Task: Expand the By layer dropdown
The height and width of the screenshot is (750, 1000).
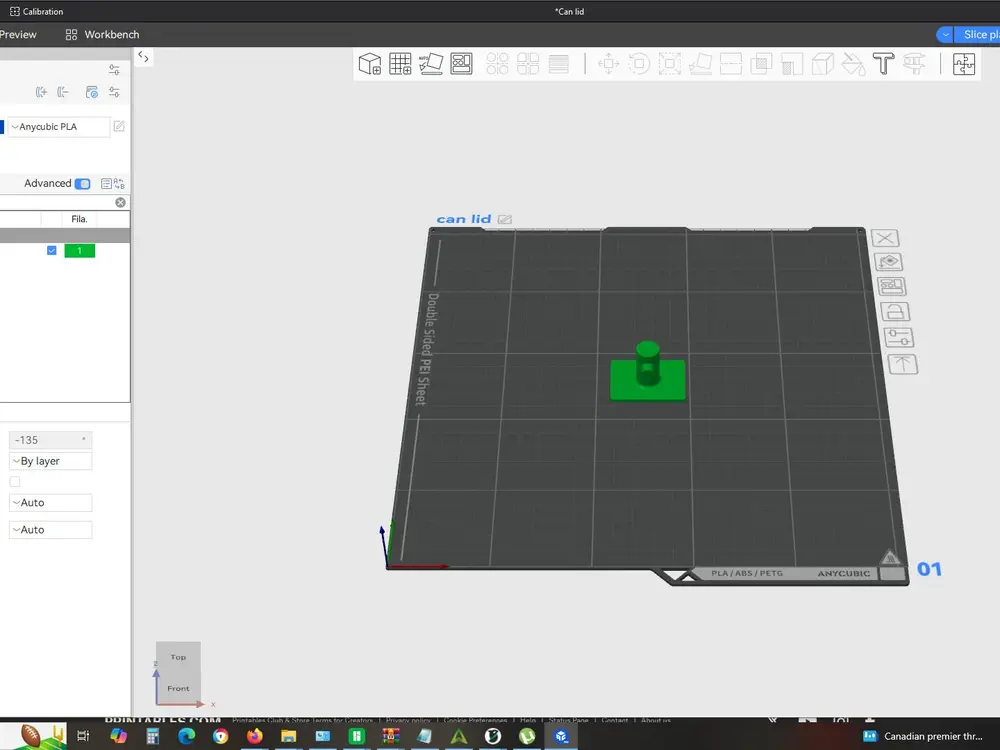Action: click(x=50, y=461)
